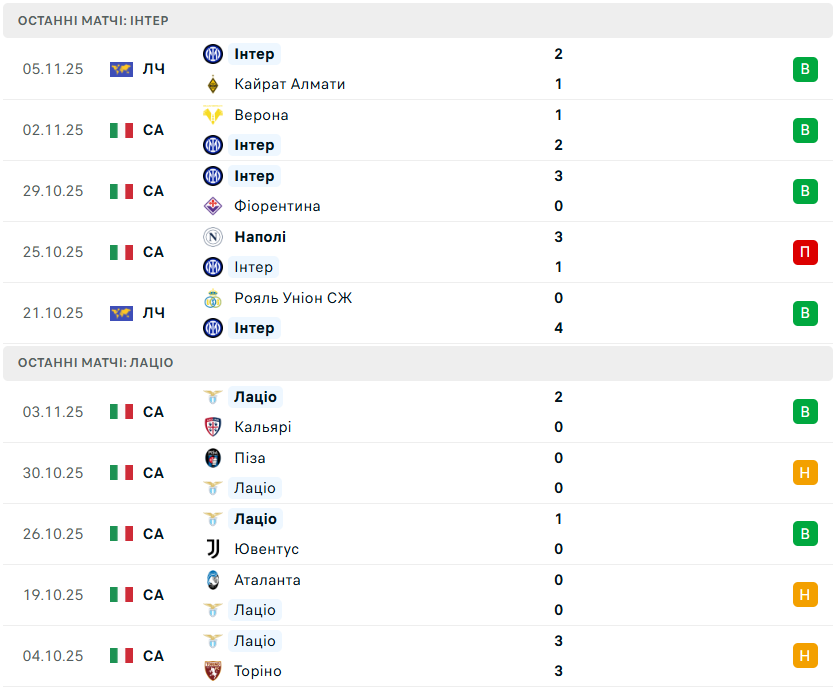Click the green win badge for 05.11.25 match

pyautogui.click(x=805, y=69)
